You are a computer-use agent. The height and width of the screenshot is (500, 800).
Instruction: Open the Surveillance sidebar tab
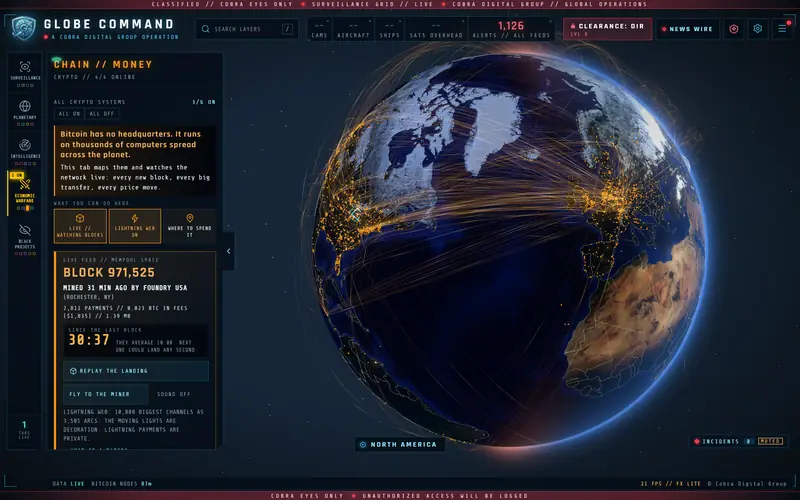(x=24, y=73)
